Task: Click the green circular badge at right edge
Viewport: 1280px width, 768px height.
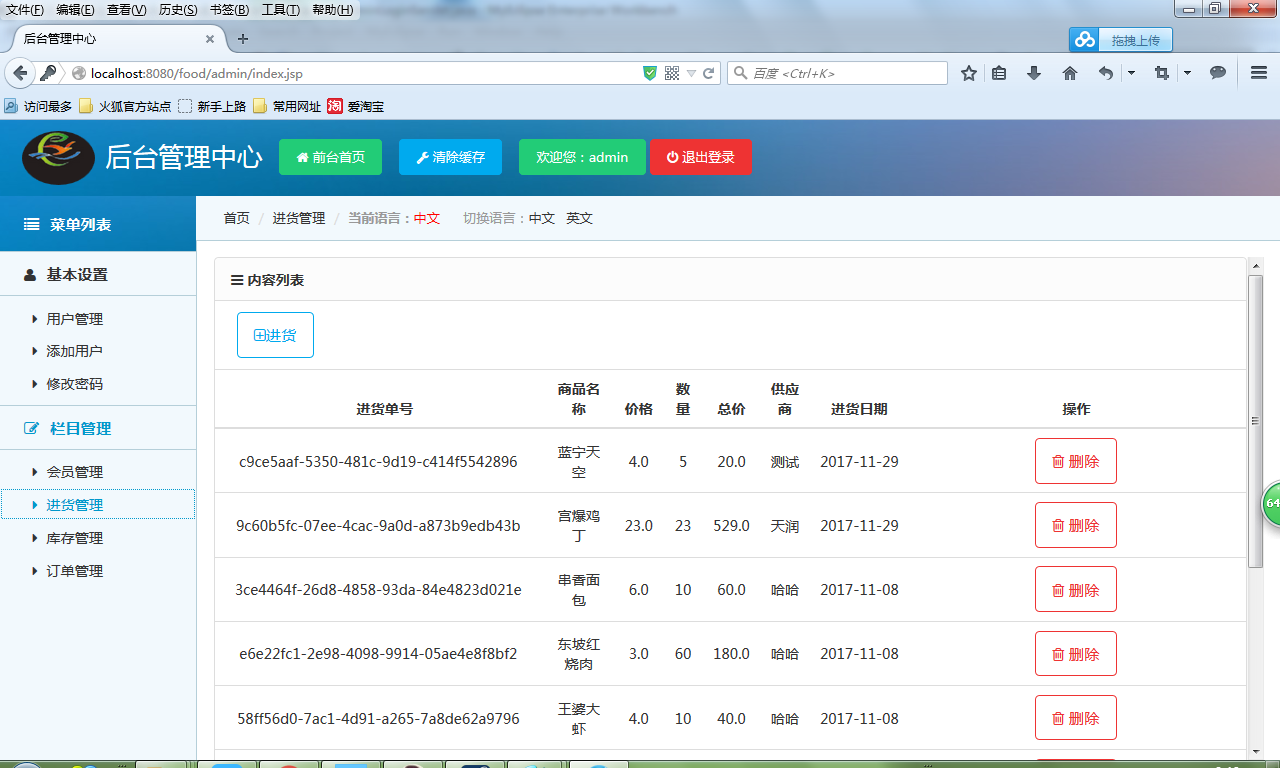Action: 1272,503
